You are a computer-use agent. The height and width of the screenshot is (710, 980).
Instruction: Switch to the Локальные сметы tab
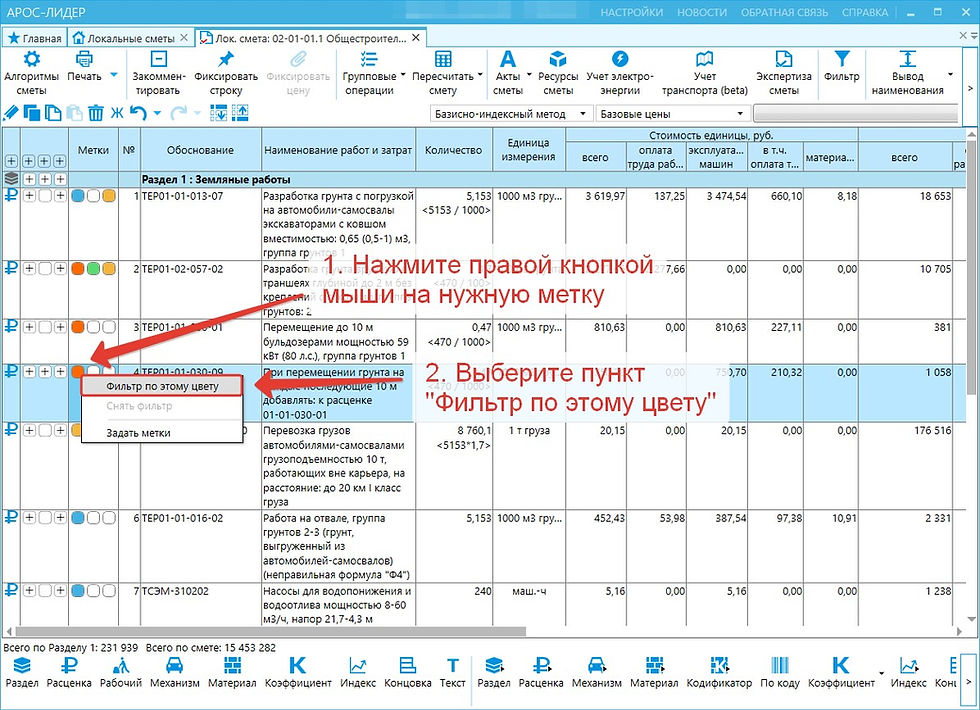(130, 38)
